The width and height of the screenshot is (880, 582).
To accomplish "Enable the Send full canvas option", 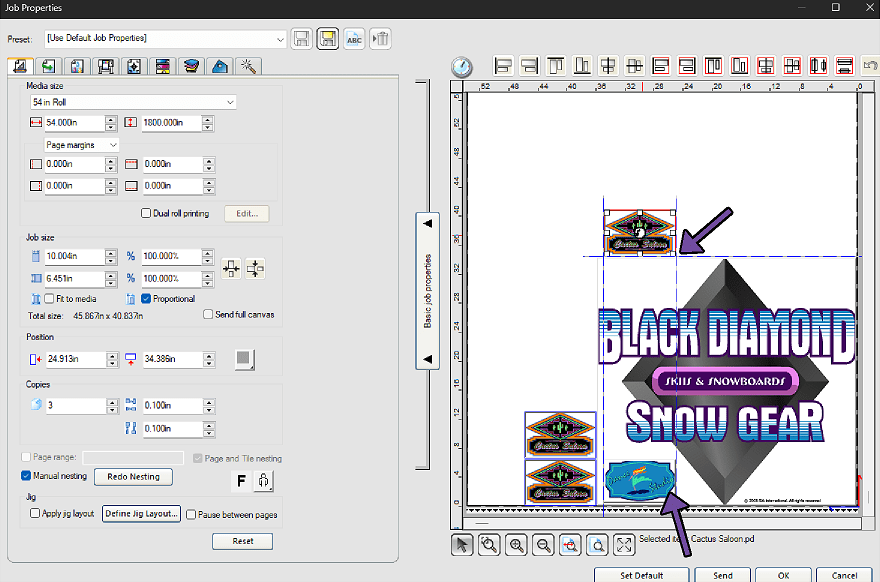I will 208,314.
